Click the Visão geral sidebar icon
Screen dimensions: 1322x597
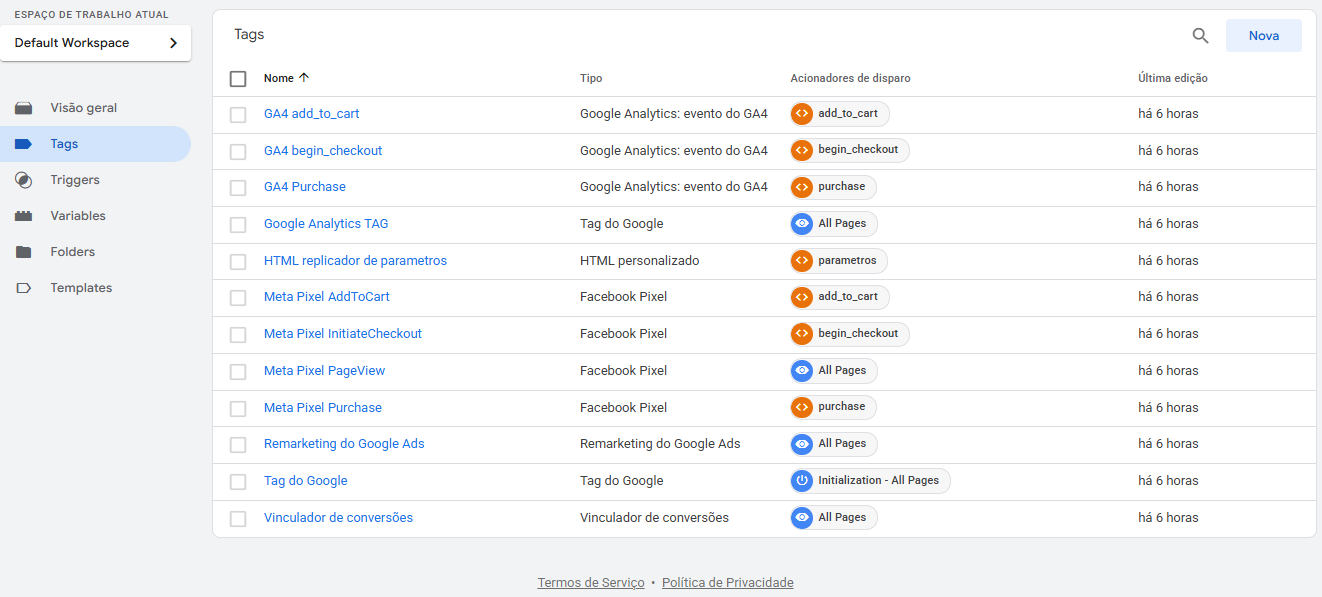(24, 108)
